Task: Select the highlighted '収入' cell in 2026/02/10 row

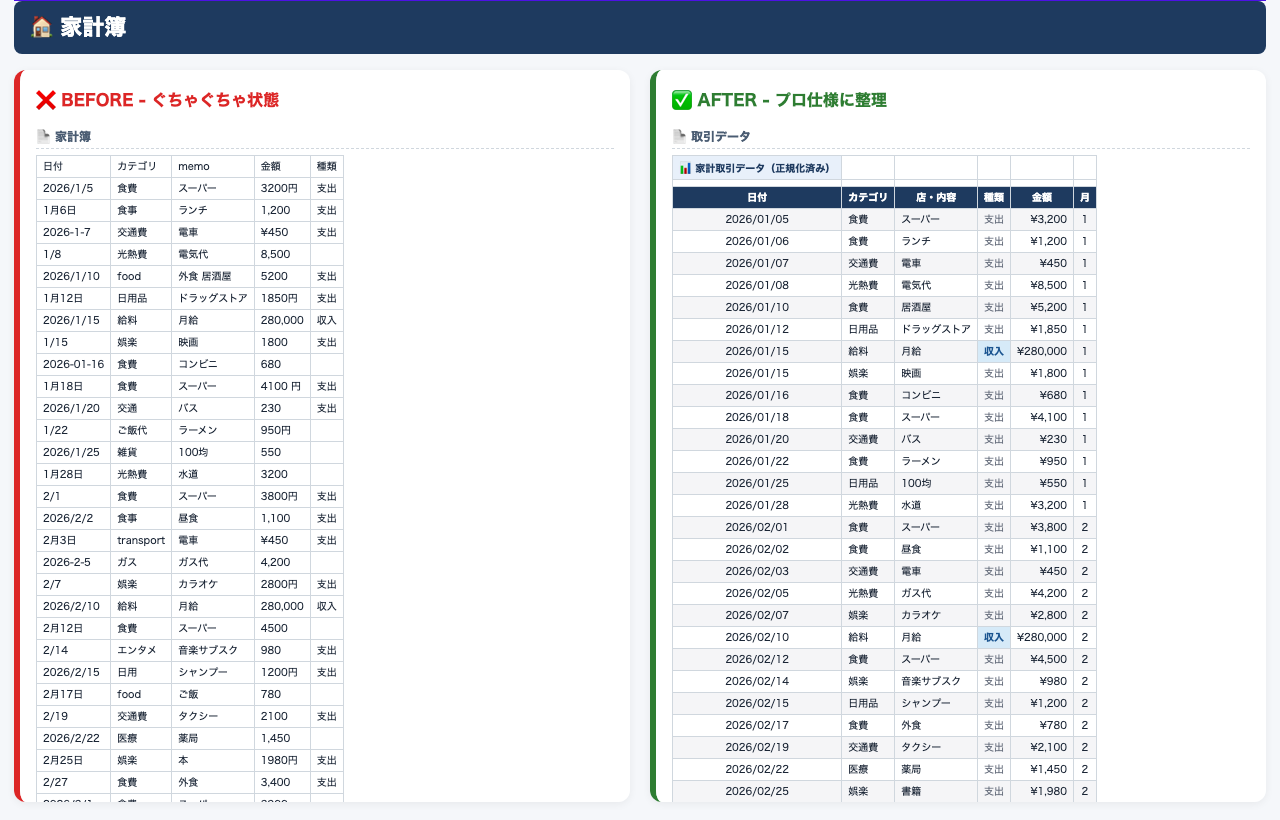Action: click(x=994, y=637)
